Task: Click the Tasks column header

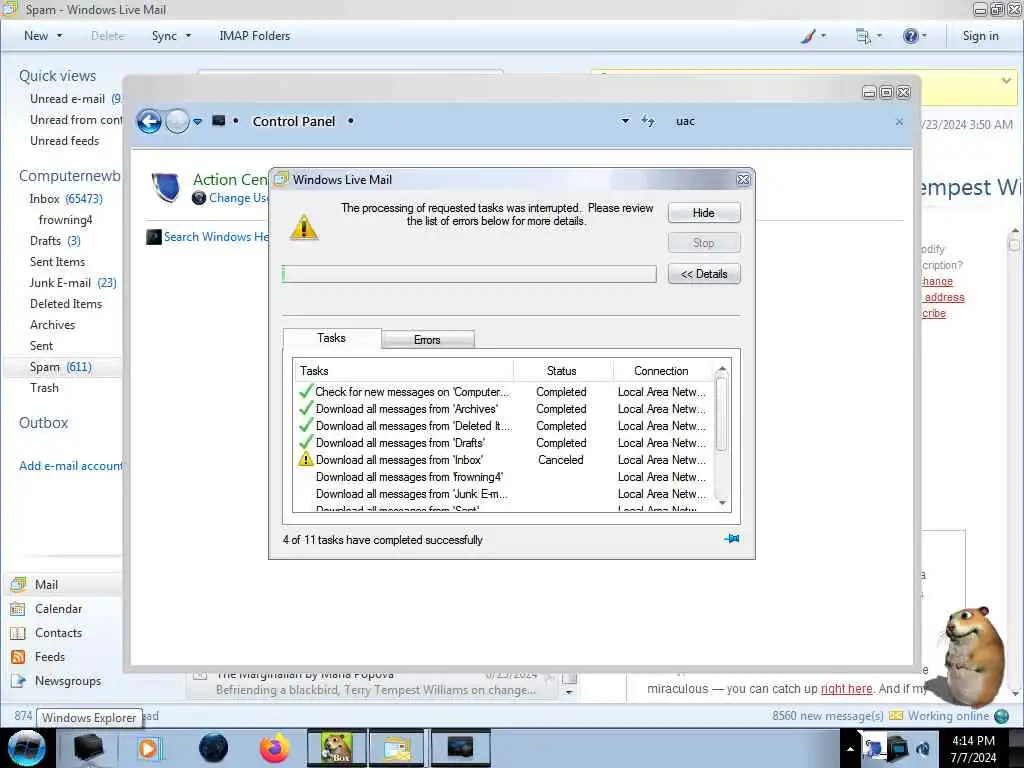Action: [403, 370]
